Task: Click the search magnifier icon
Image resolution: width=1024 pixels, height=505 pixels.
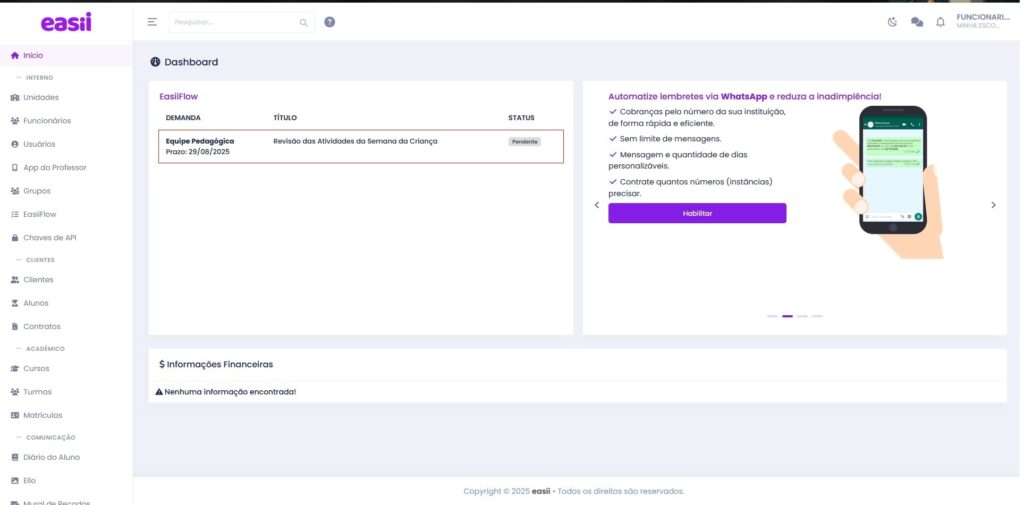Action: pyautogui.click(x=304, y=22)
